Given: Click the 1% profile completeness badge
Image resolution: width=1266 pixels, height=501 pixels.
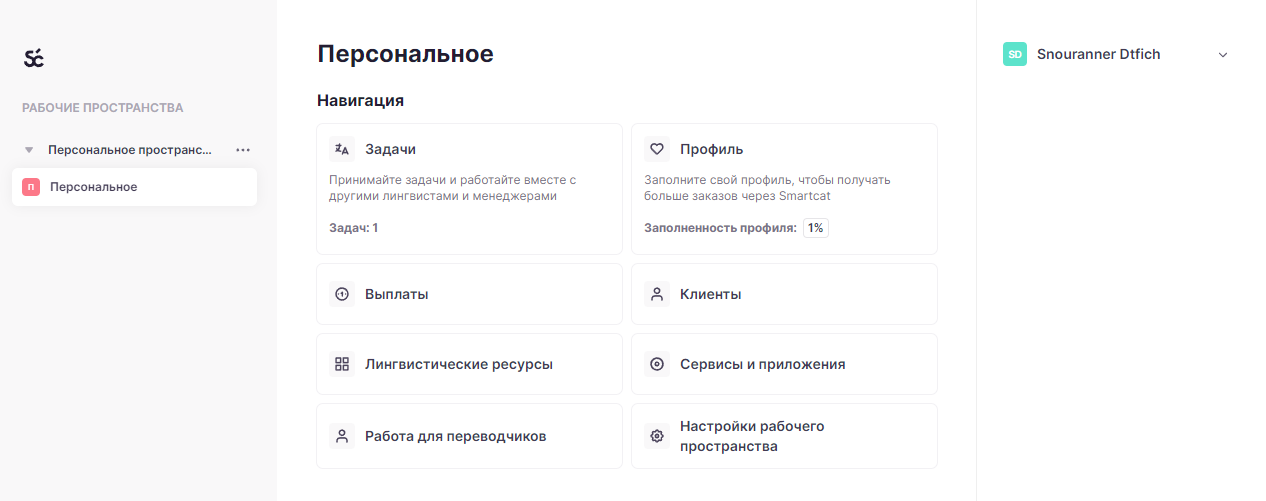Looking at the screenshot, I should 816,228.
